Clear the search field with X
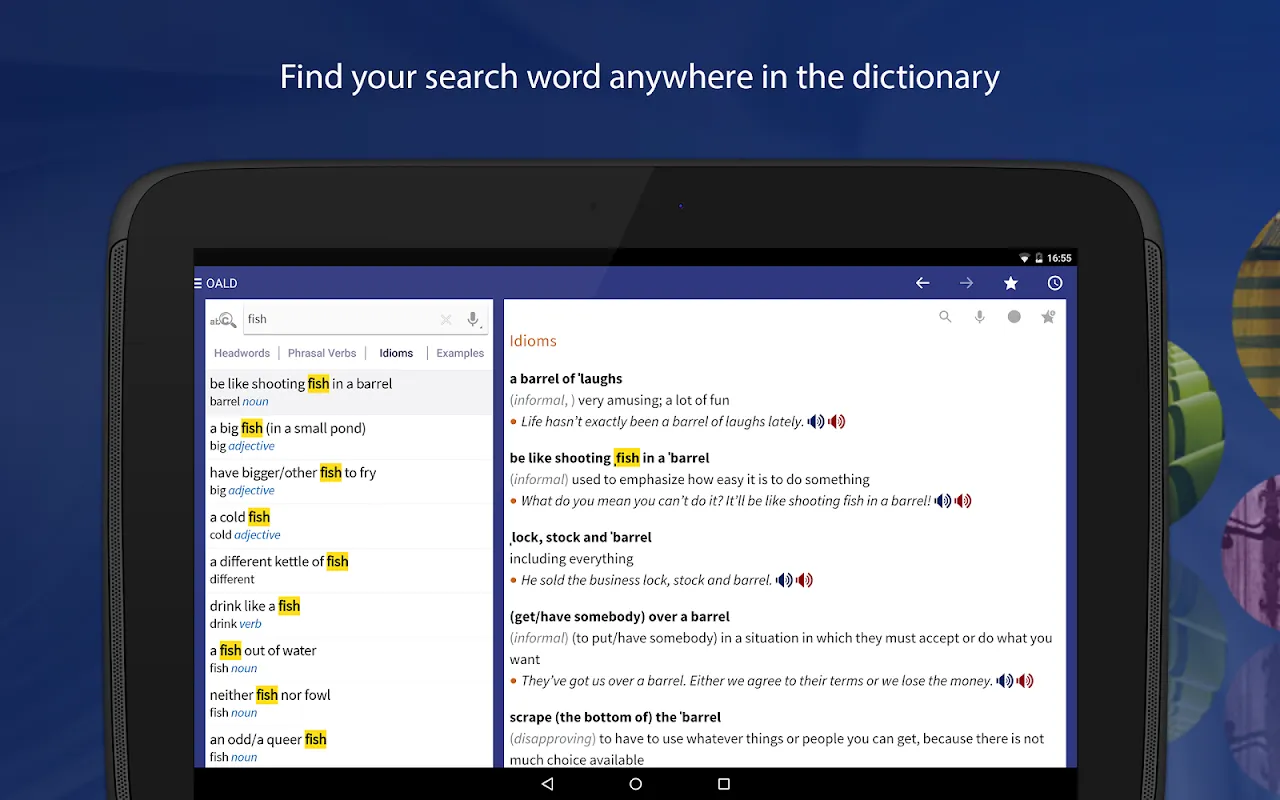 pos(446,319)
